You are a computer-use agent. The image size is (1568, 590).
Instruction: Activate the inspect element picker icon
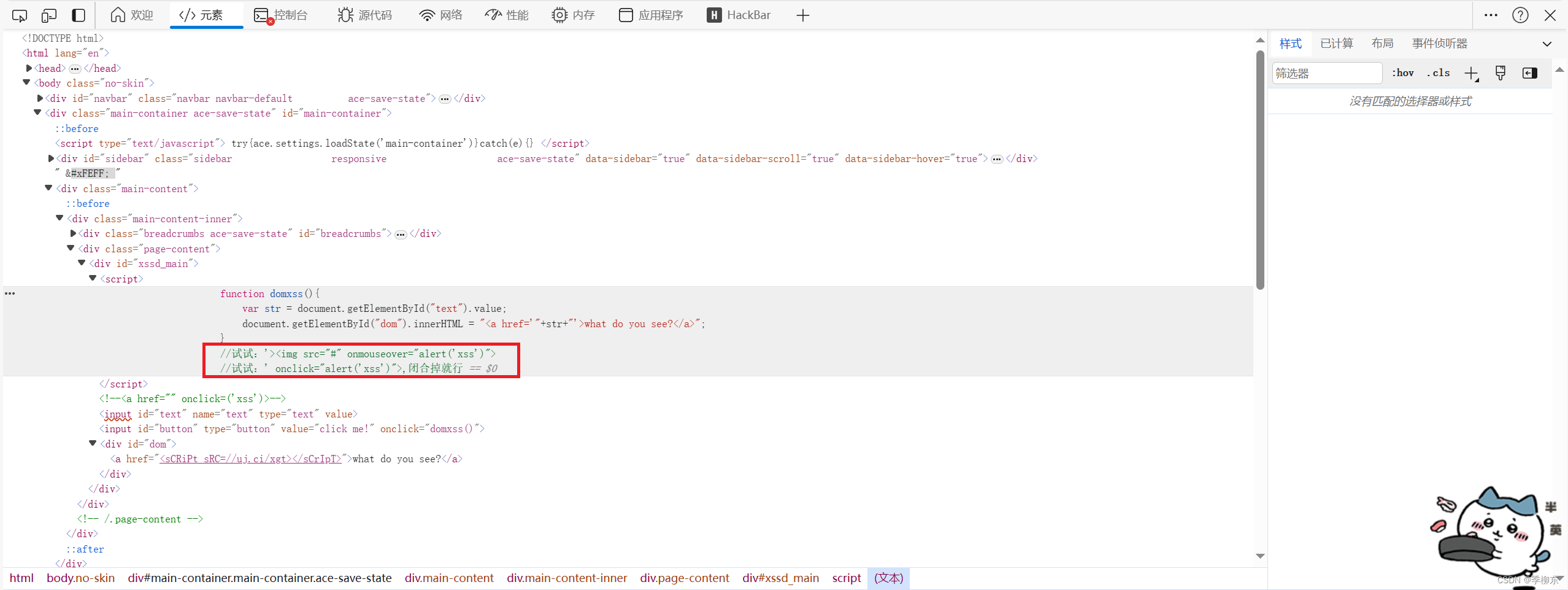[x=19, y=15]
